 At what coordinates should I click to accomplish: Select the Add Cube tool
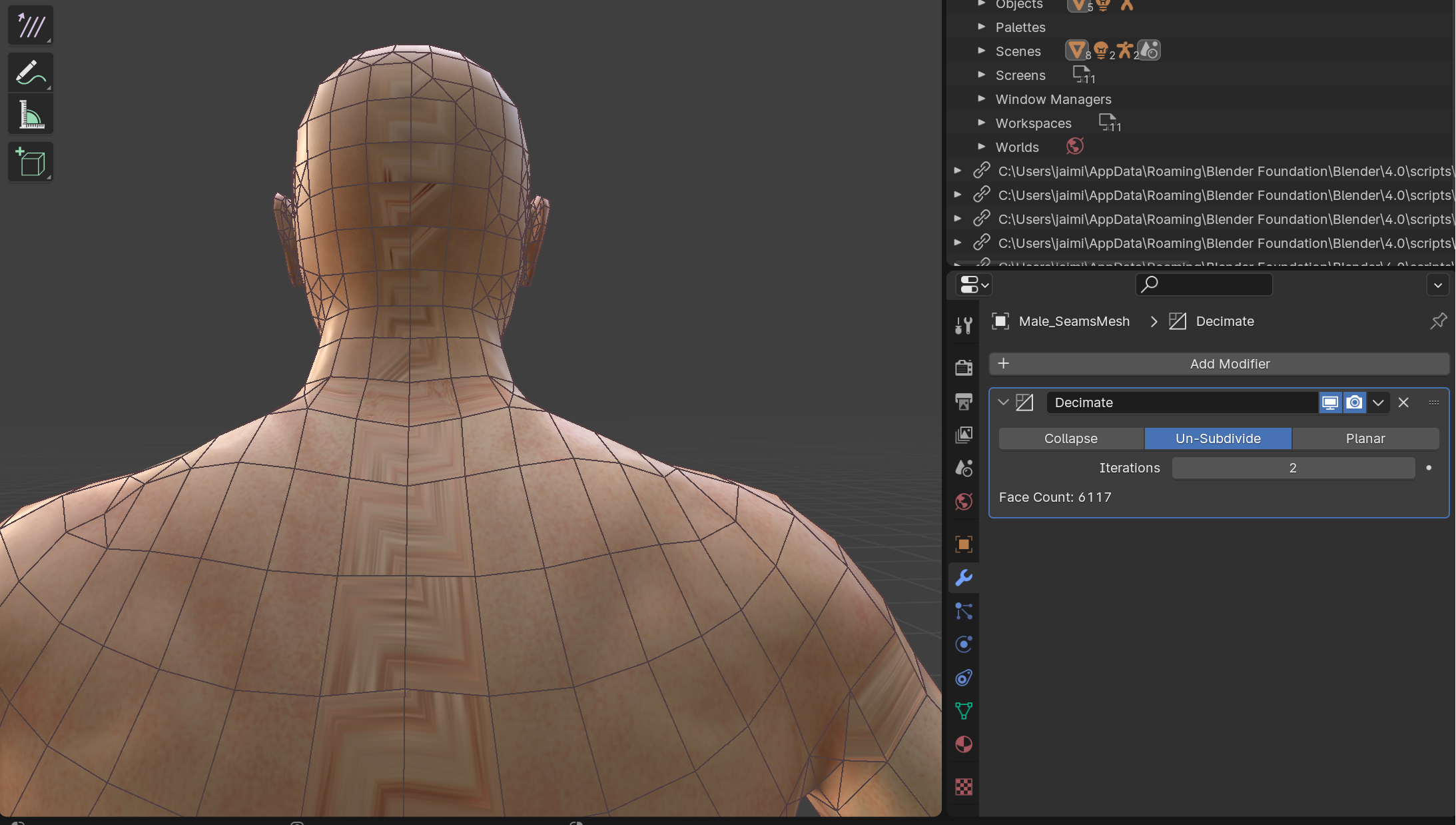coord(30,162)
